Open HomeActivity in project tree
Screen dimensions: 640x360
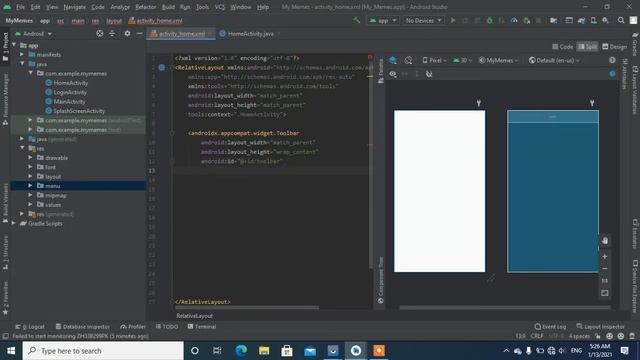point(71,83)
